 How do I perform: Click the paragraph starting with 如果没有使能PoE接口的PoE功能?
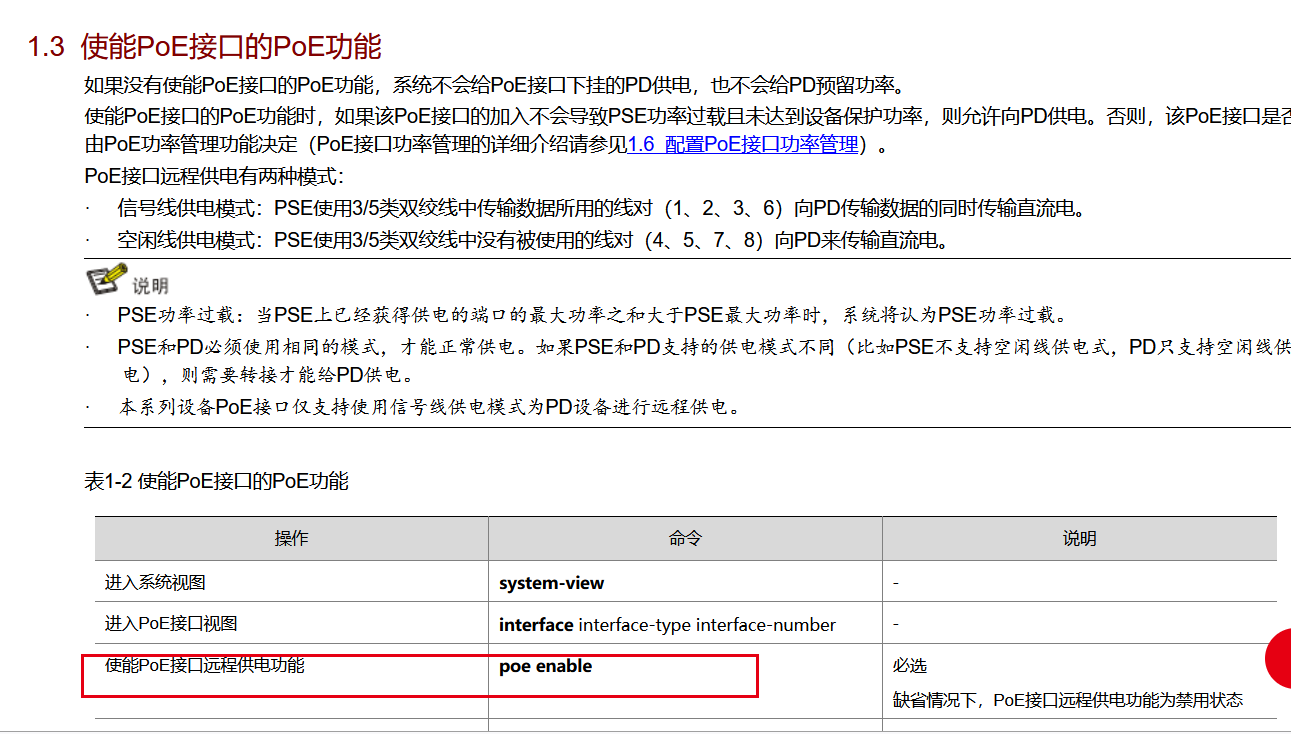495,85
